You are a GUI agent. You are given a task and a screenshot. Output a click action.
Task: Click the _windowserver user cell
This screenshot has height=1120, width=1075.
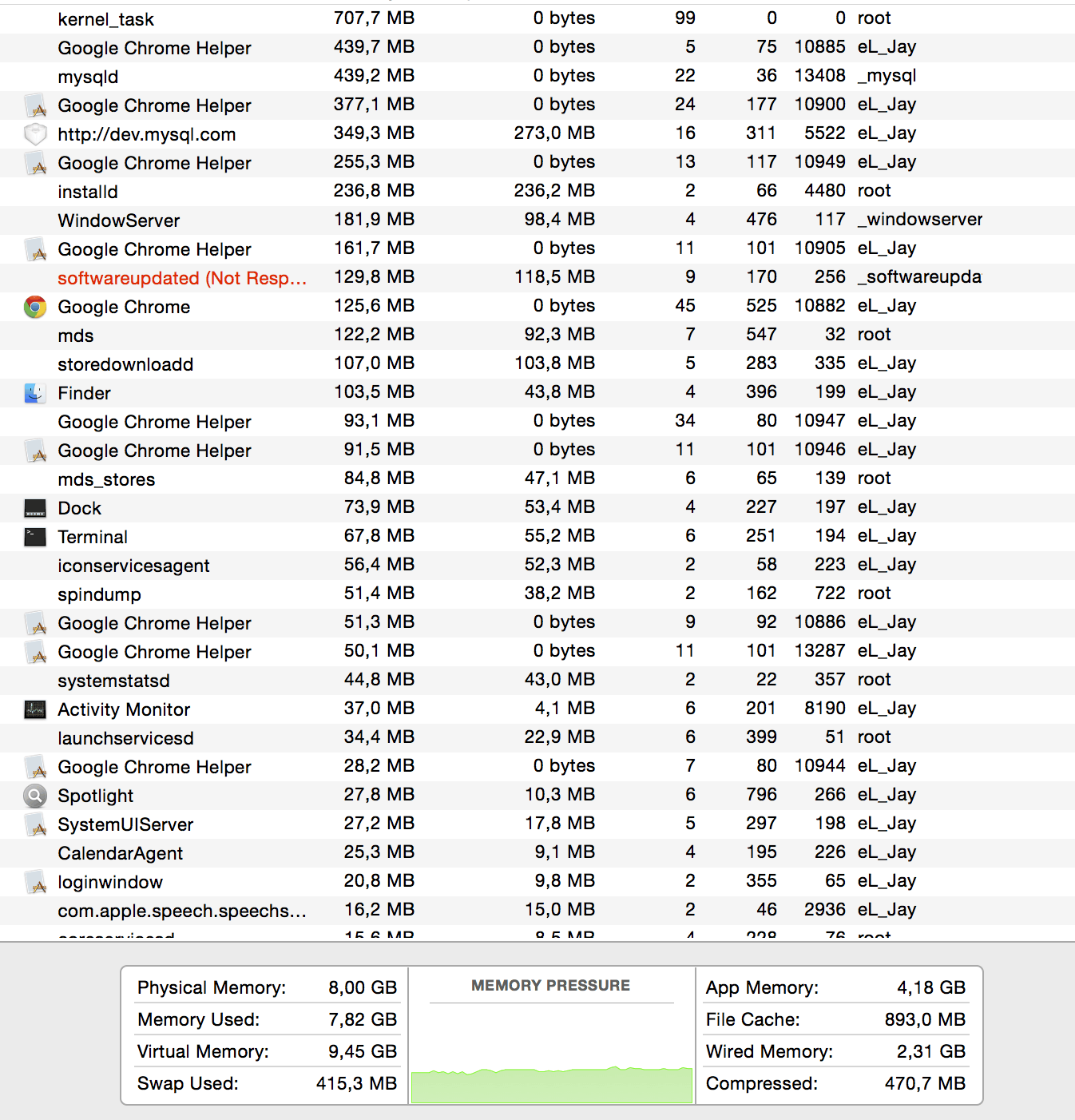point(920,219)
